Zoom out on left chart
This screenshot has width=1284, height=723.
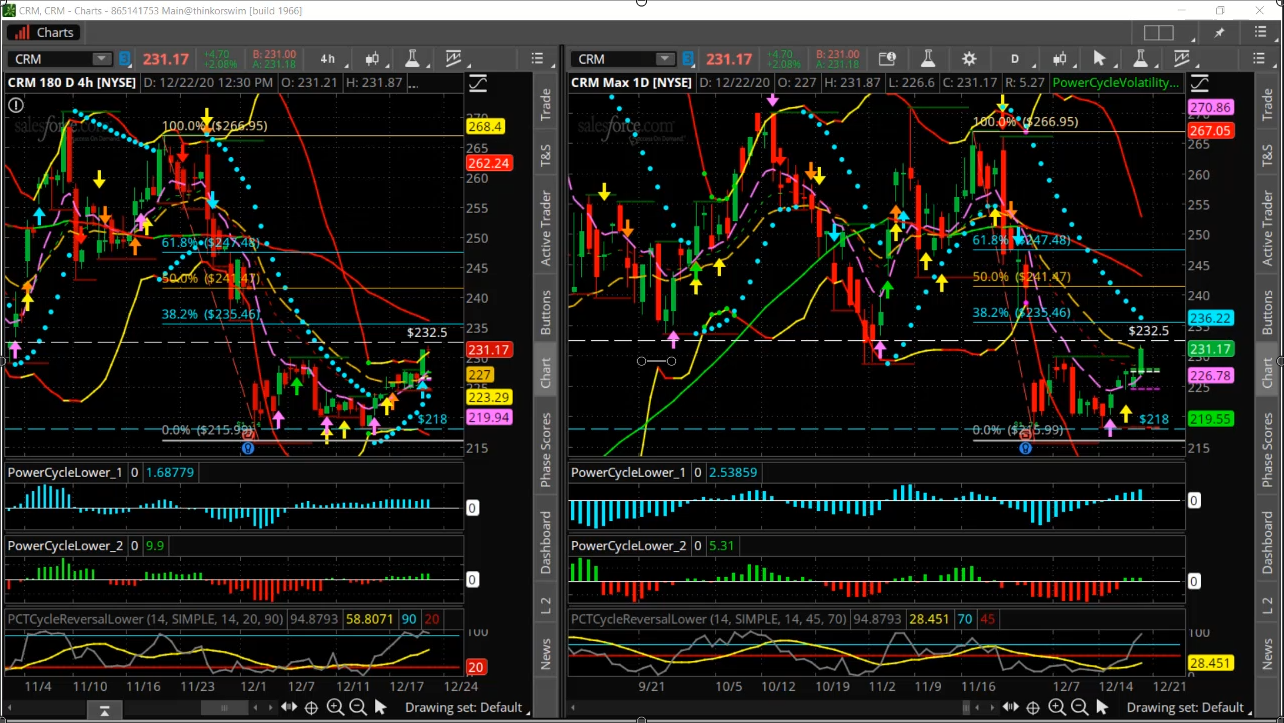pos(357,707)
